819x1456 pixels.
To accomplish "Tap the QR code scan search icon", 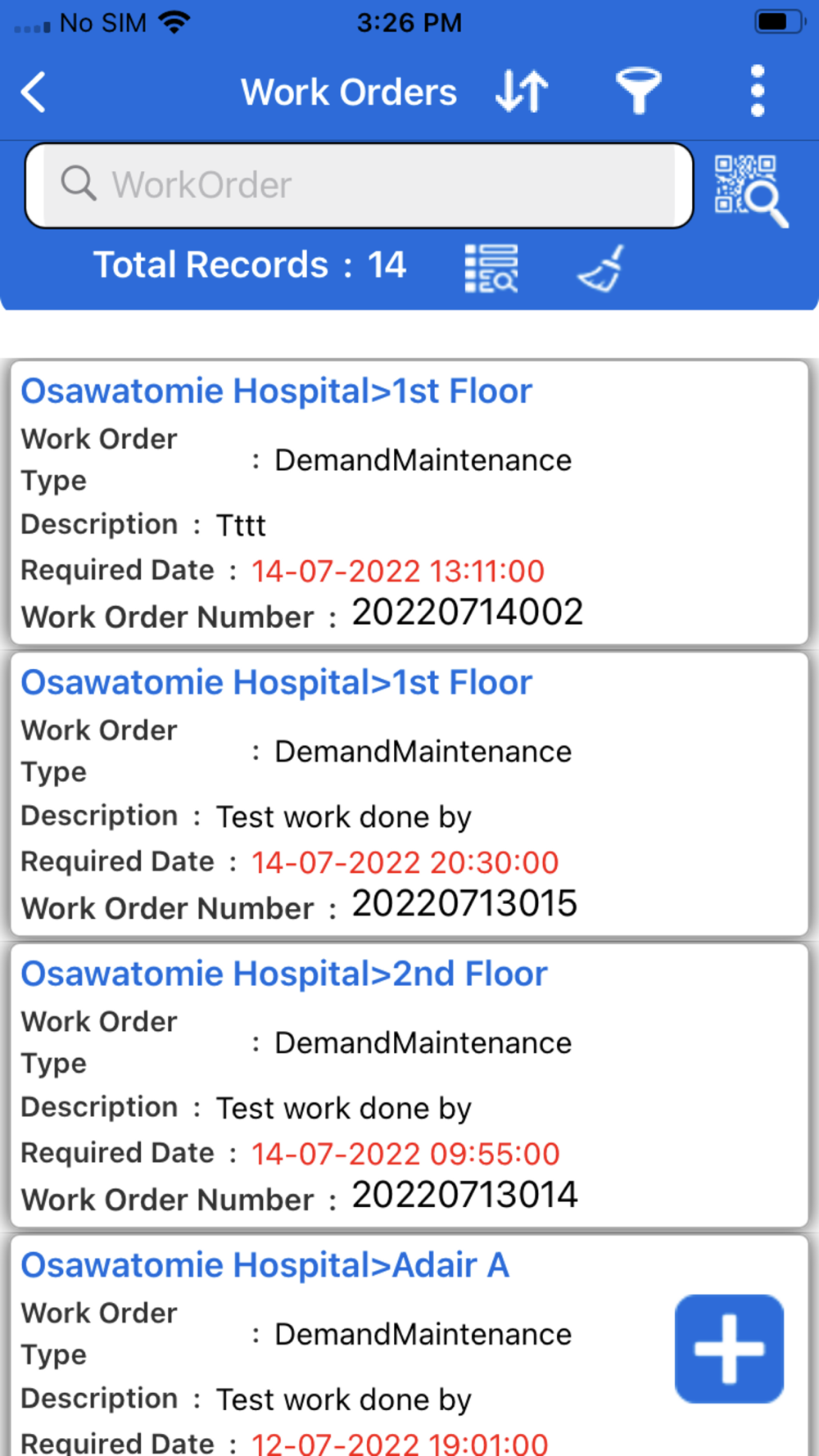I will point(751,190).
